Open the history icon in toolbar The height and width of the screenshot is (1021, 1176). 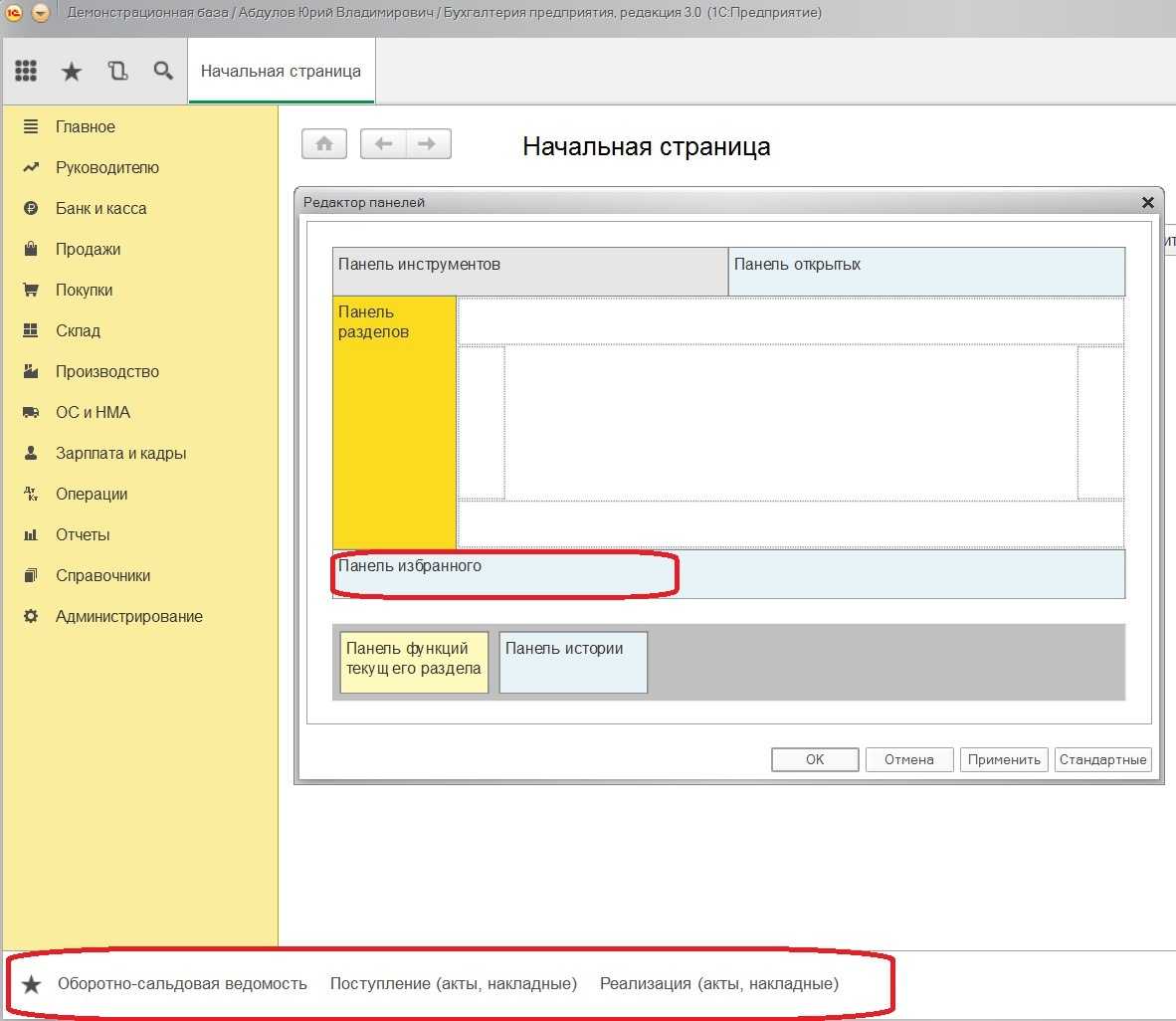pos(117,71)
